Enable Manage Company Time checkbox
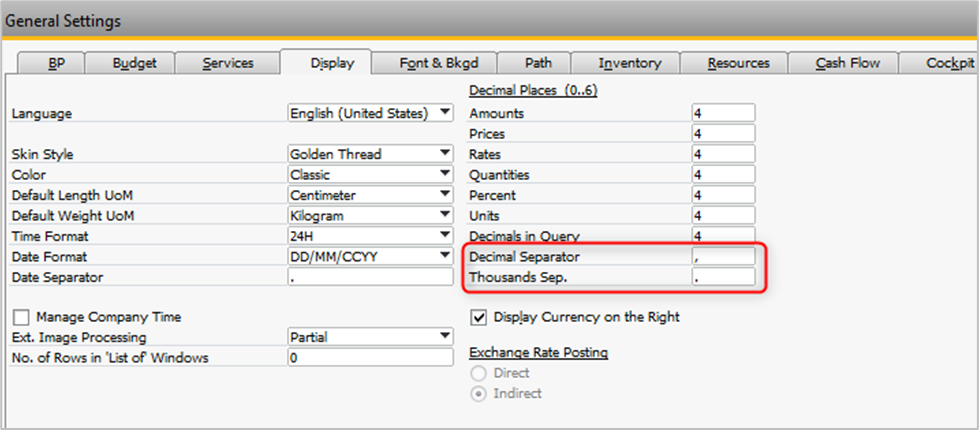 click(x=21, y=317)
